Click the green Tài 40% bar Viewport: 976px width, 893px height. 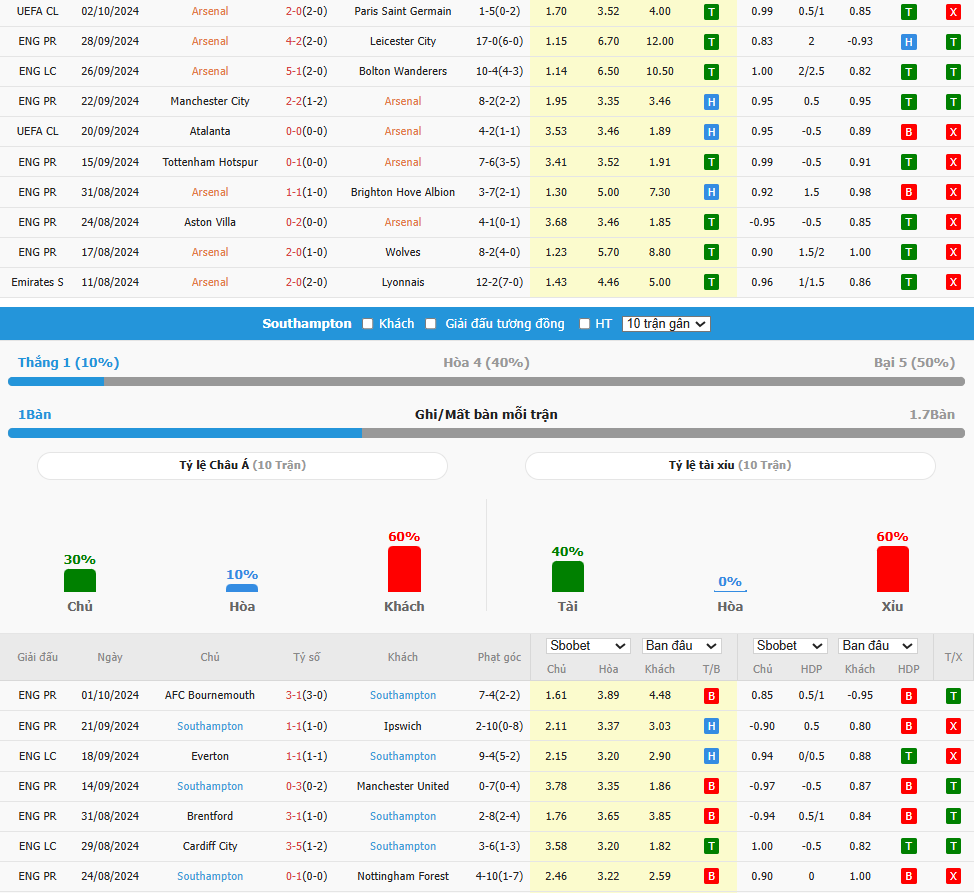(568, 576)
